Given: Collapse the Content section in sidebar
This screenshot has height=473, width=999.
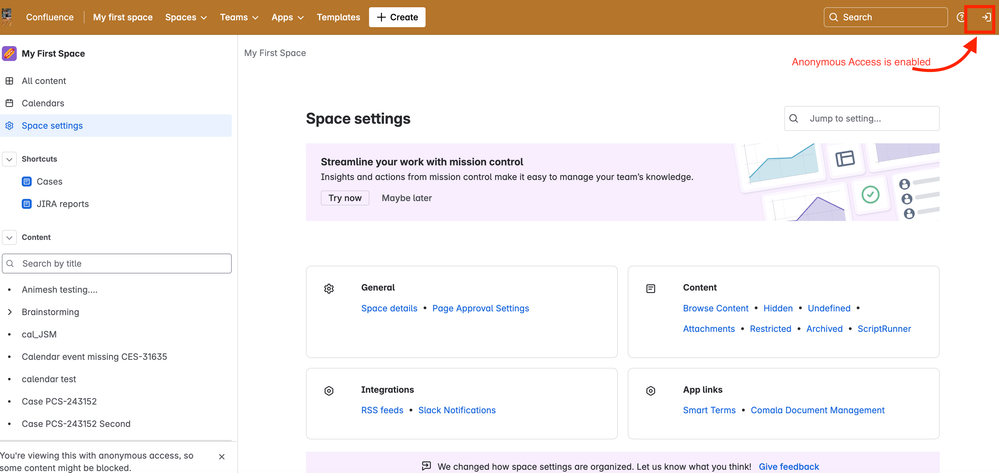Looking at the screenshot, I should pyautogui.click(x=10, y=237).
